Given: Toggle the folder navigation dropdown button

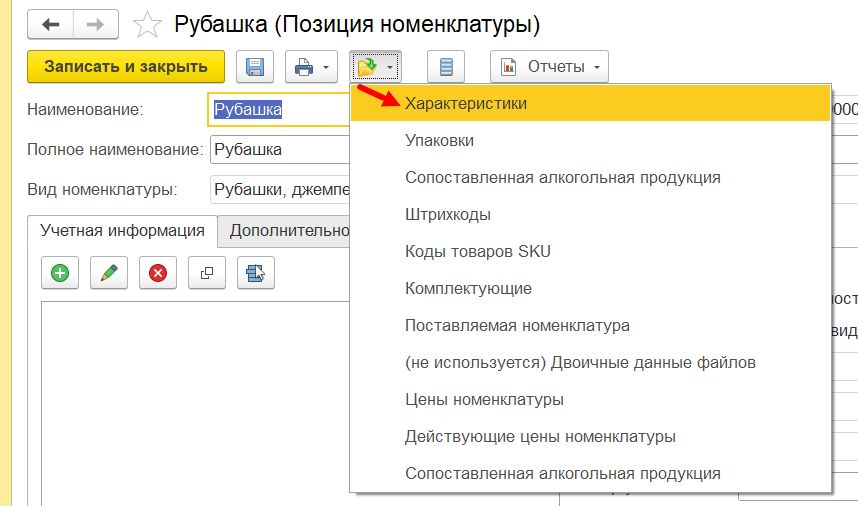Looking at the screenshot, I should pos(375,67).
